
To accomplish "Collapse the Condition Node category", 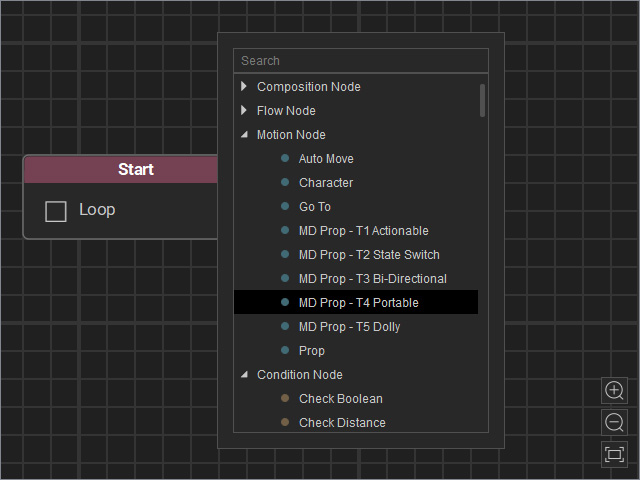I will pos(244,374).
